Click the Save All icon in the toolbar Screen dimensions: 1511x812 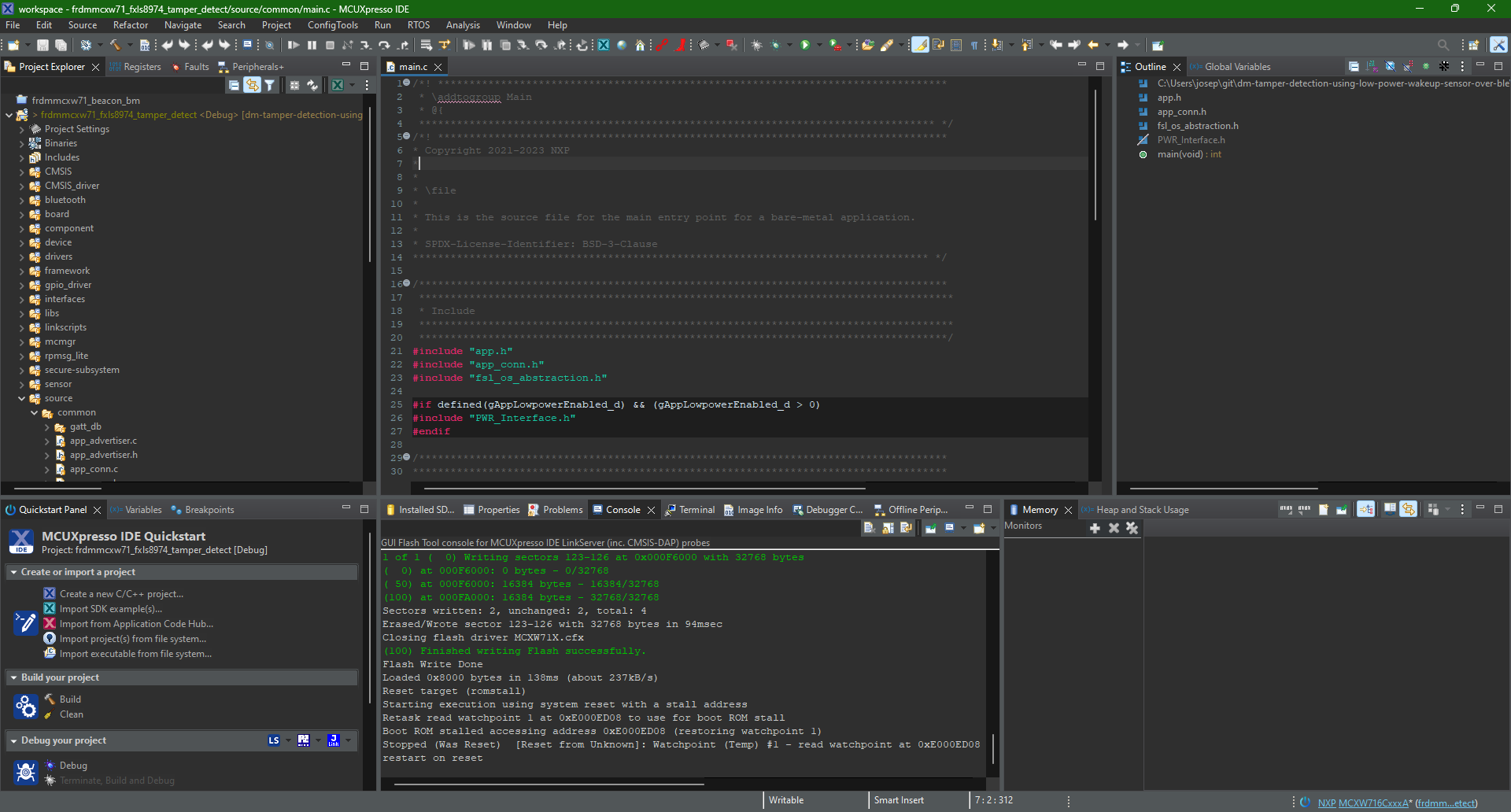(x=61, y=46)
